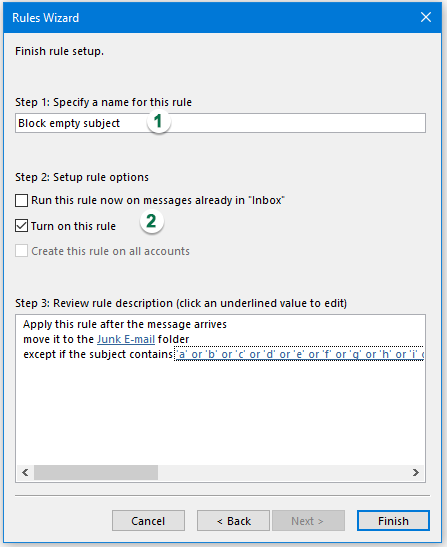The image size is (447, 547).
Task: Click the green number 1 marker
Action: tap(159, 121)
